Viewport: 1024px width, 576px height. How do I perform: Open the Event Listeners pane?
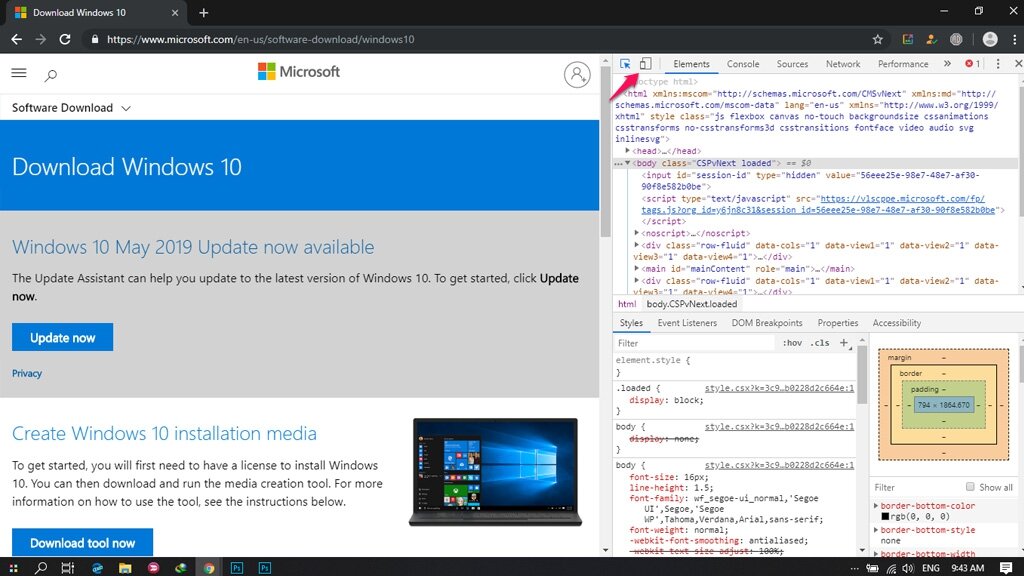pos(687,323)
